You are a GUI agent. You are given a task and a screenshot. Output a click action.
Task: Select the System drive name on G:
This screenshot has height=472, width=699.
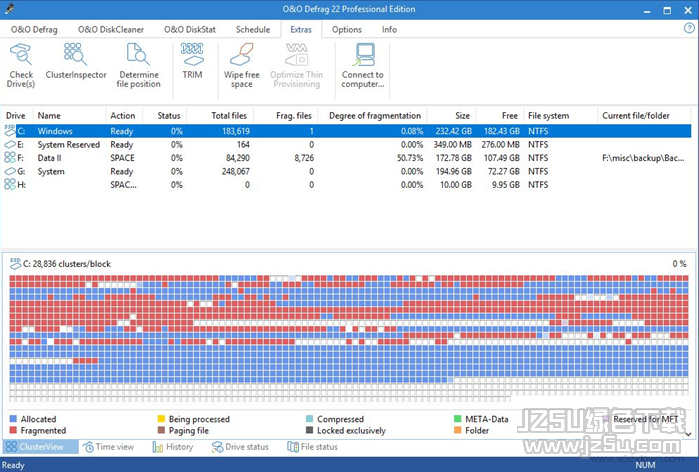point(51,171)
